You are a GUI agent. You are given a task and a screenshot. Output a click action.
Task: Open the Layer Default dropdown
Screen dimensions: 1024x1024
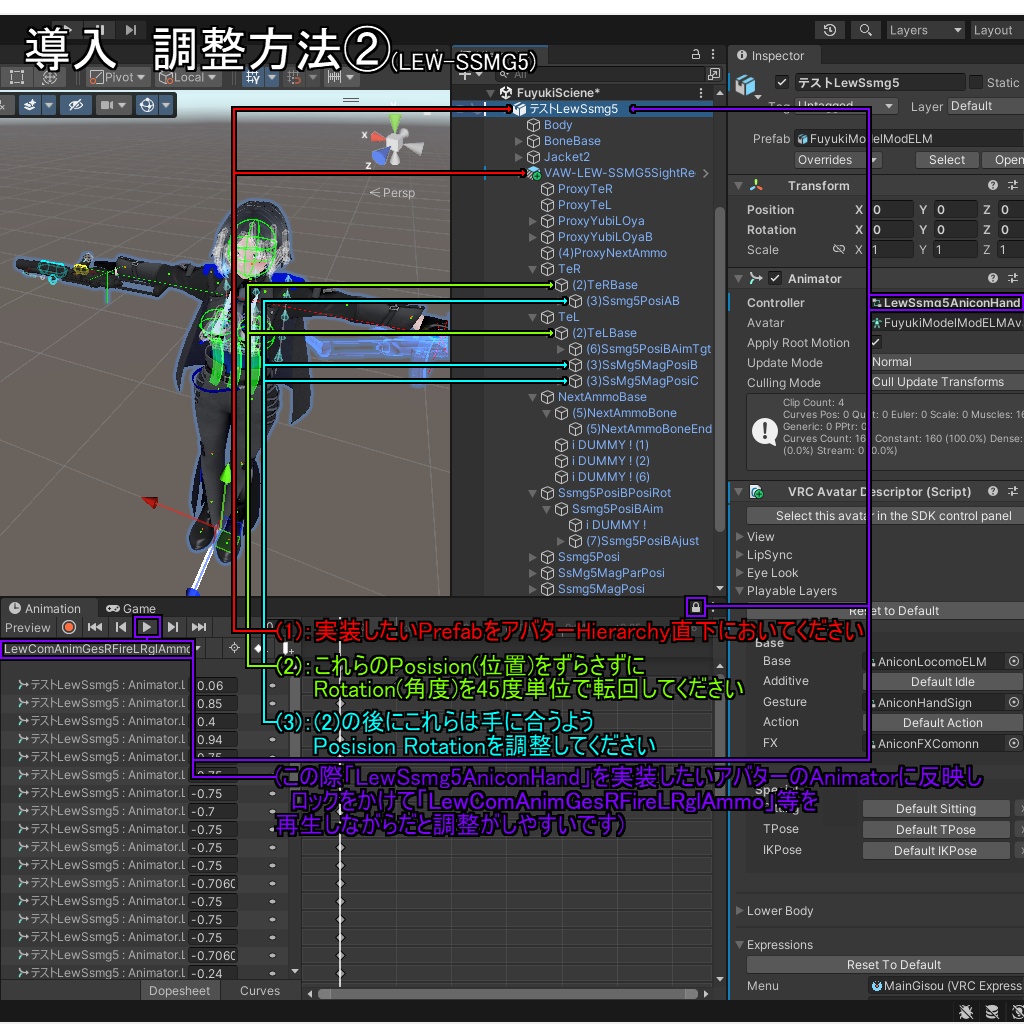pyautogui.click(x=985, y=106)
